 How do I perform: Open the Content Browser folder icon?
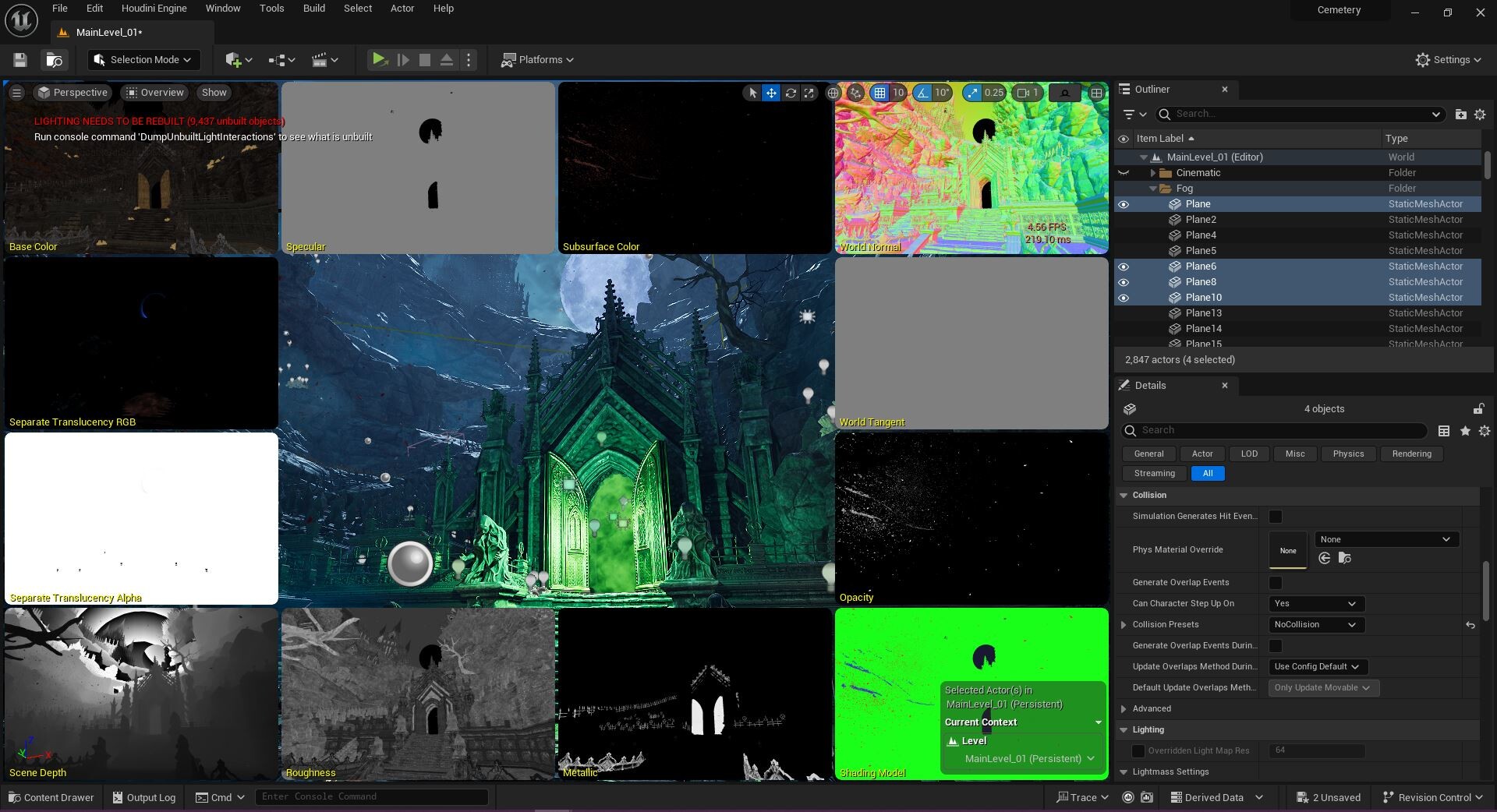click(55, 60)
